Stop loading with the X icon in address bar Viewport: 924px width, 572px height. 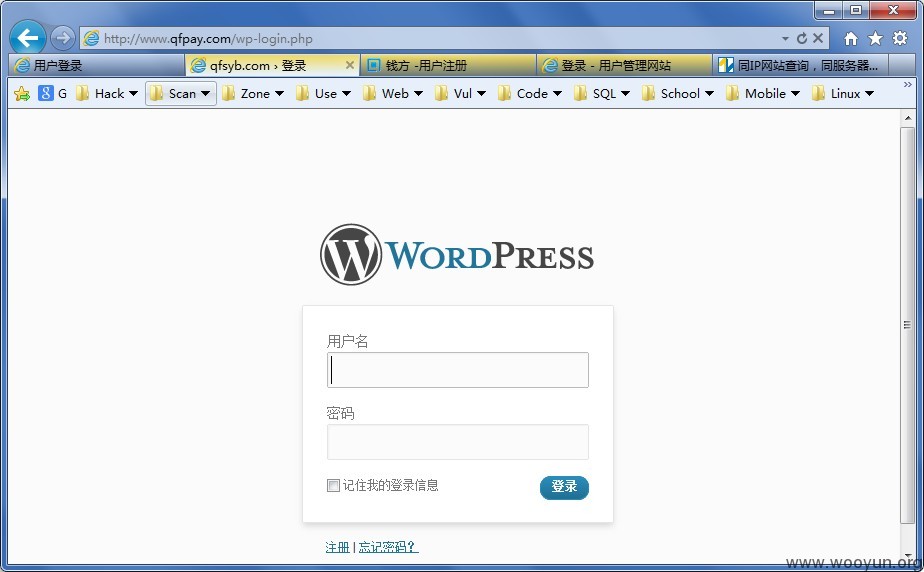tap(817, 38)
